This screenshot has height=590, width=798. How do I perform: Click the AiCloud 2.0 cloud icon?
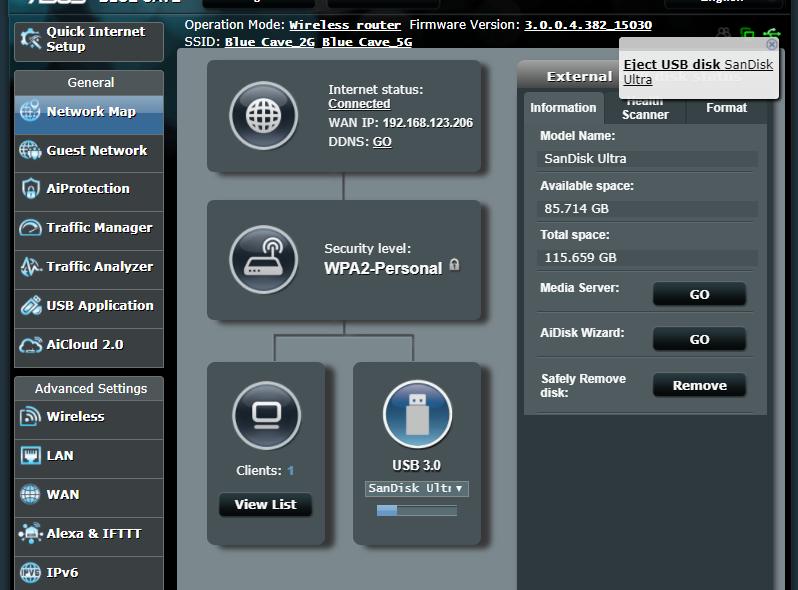(31, 345)
